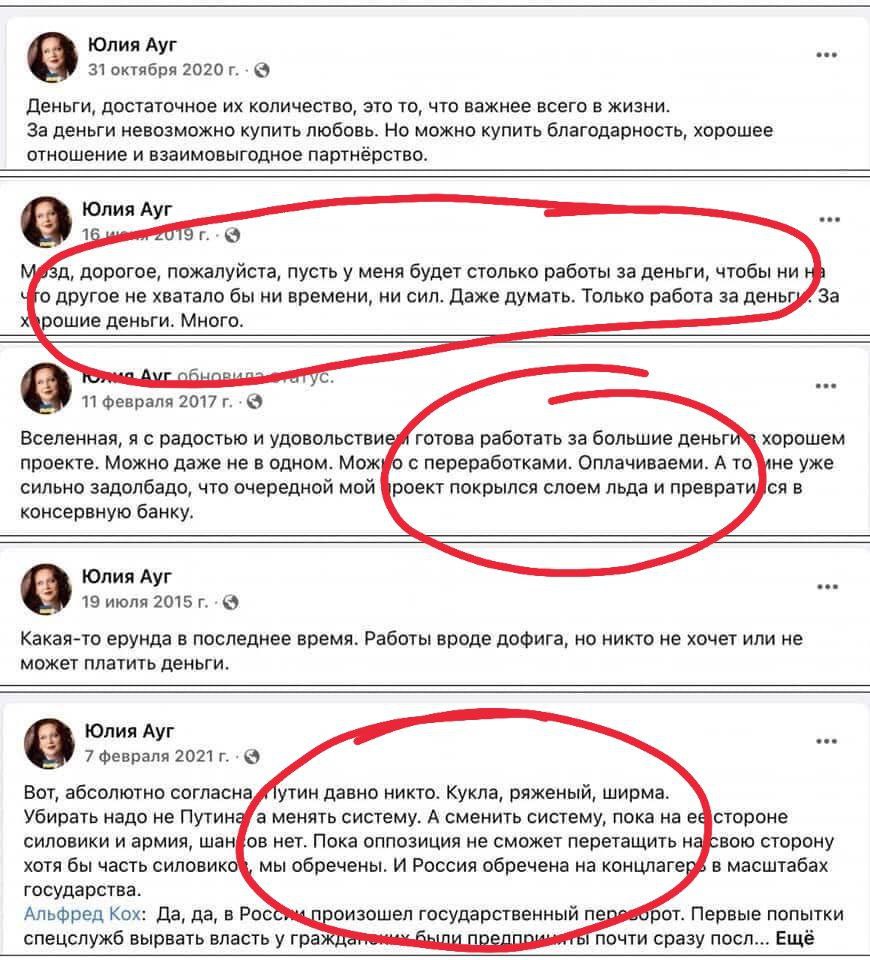Open the Альфред Кох profile link
Screen dimensions: 870x960
coord(83,914)
